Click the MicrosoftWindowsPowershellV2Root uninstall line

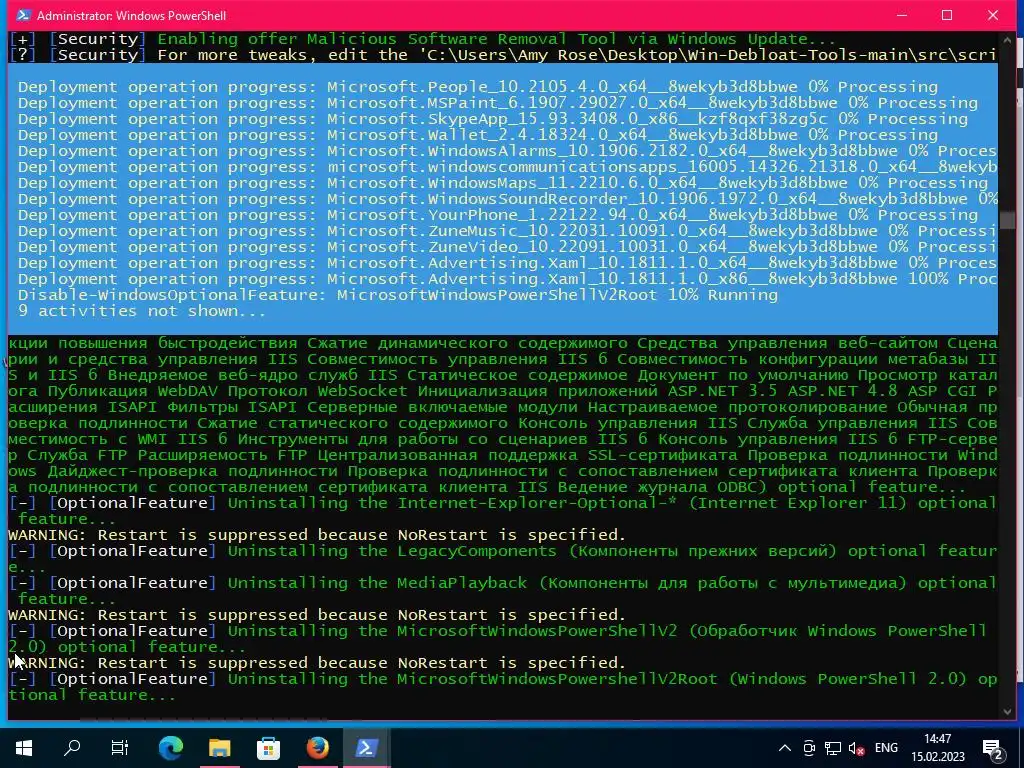pos(503,687)
